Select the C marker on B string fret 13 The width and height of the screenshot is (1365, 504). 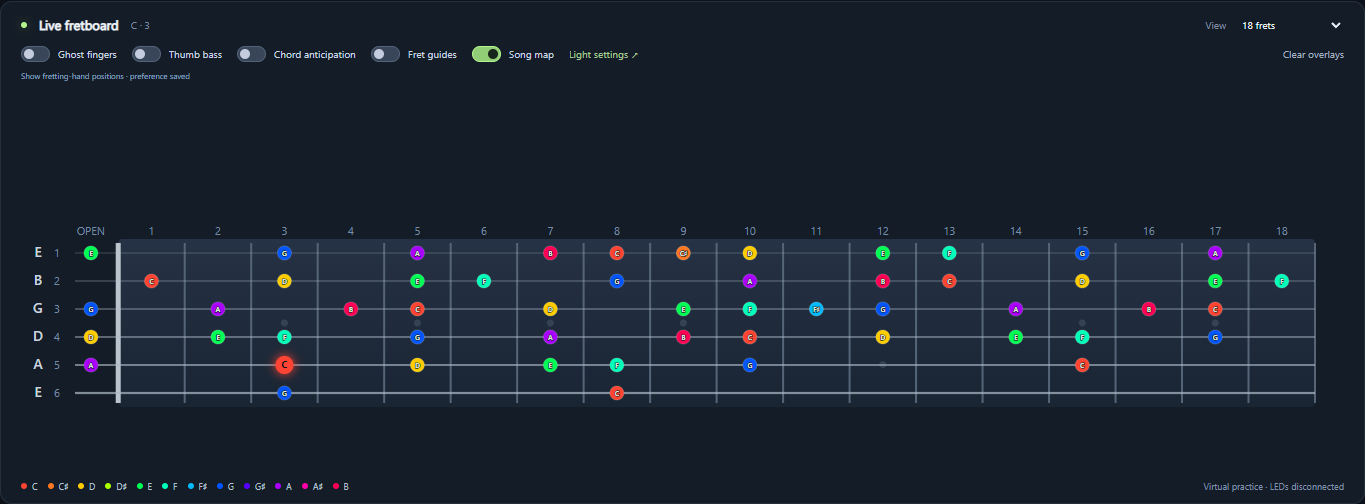(x=949, y=281)
